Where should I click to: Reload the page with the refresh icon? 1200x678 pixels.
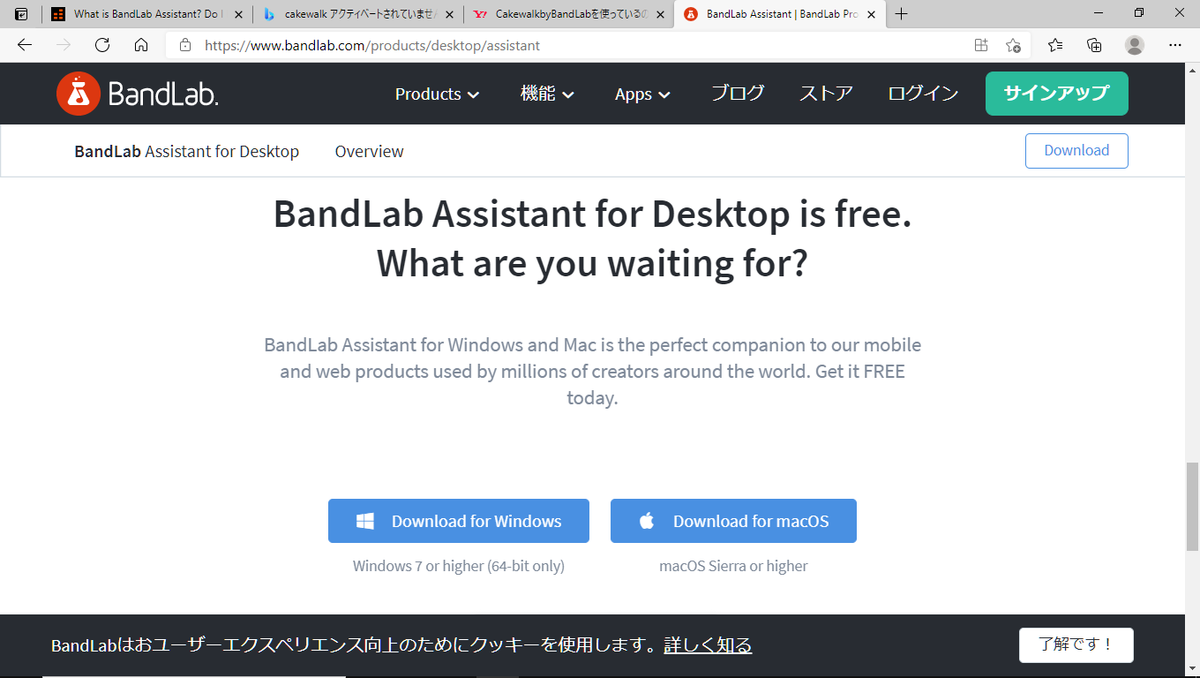102,45
